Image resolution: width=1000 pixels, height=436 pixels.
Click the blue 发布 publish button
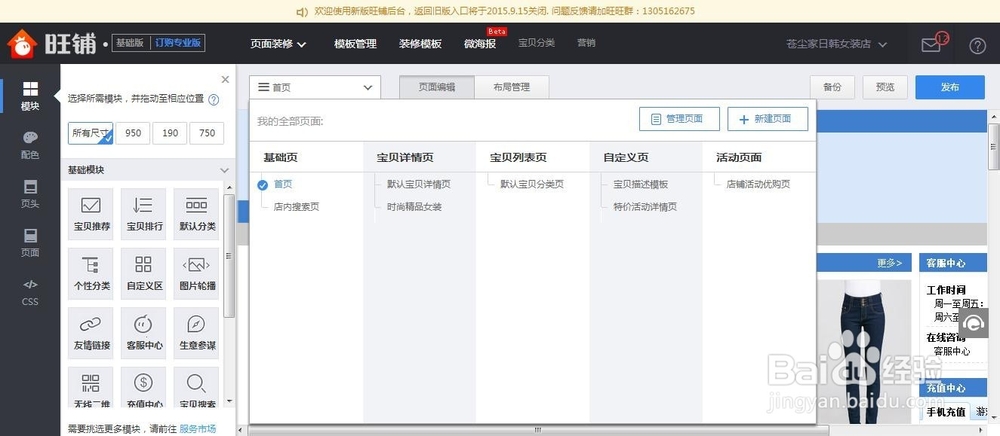pos(950,87)
